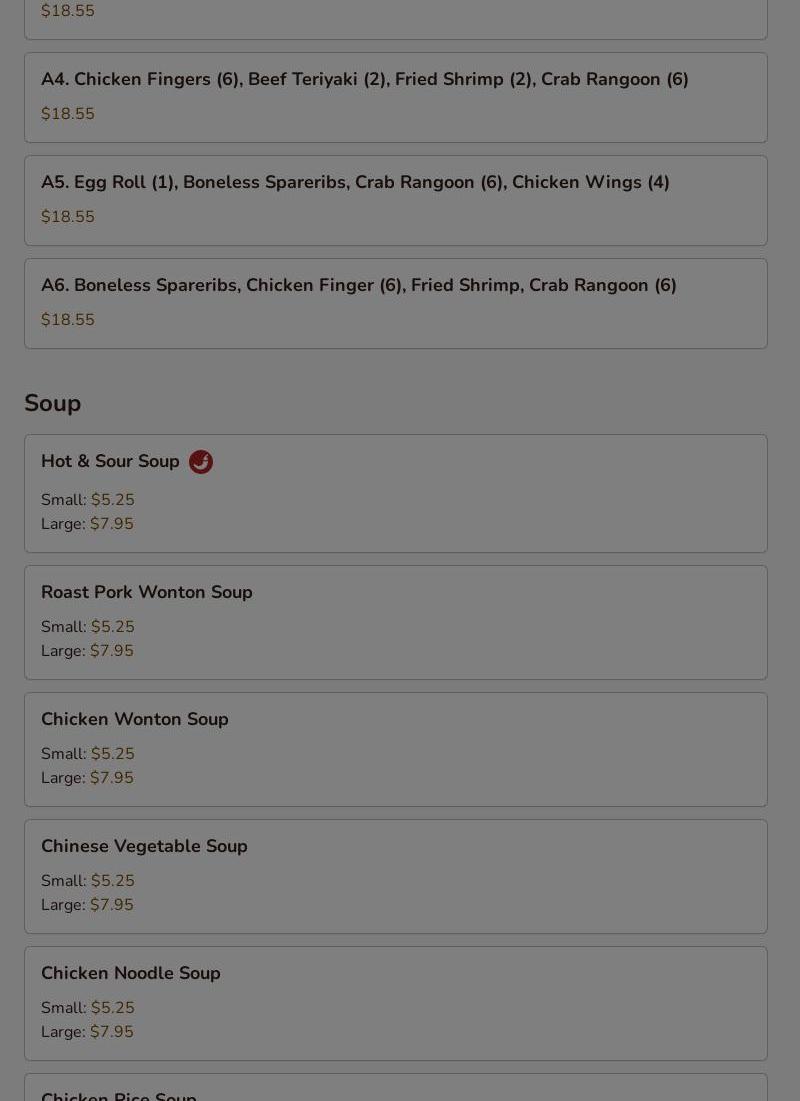This screenshot has height=1101, width=800.
Task: Click Small price of Roast Pork Wonton Soup
Action: 88,627
